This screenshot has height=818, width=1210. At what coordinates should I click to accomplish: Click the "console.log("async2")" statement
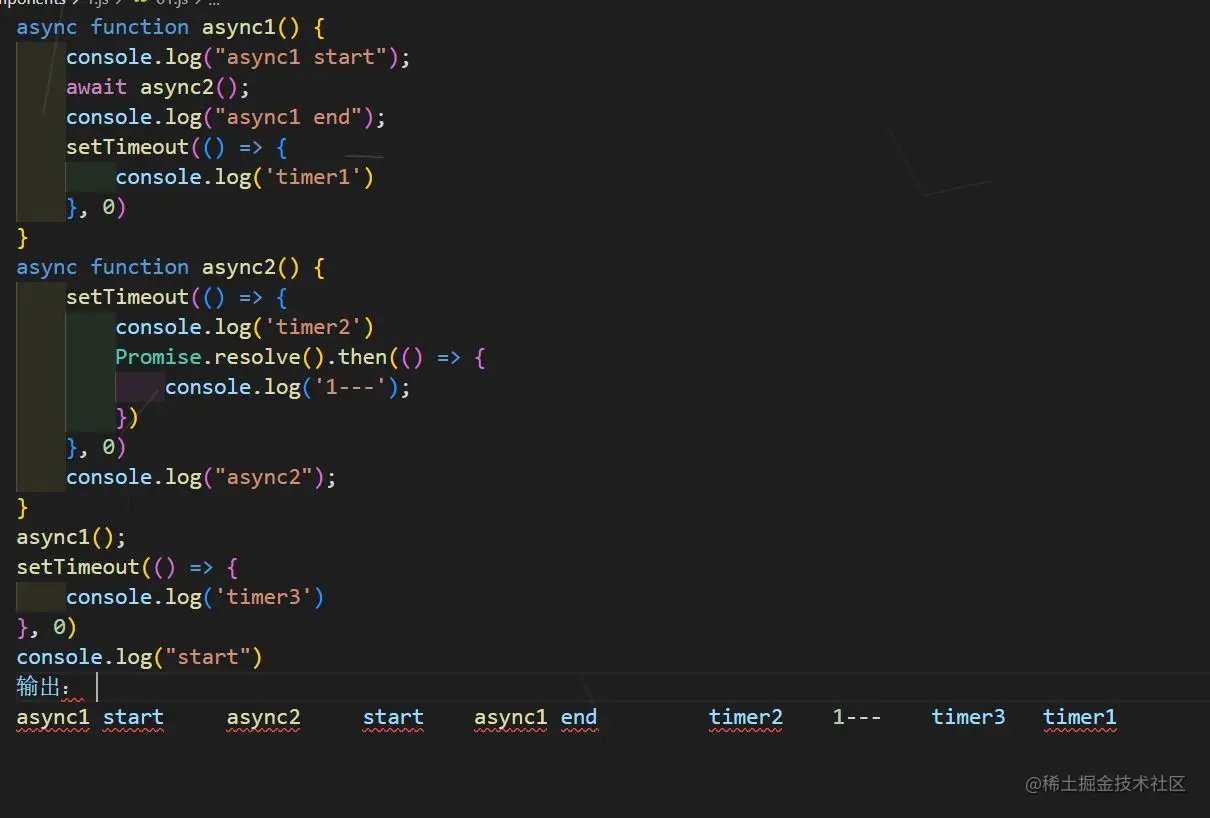(200, 477)
